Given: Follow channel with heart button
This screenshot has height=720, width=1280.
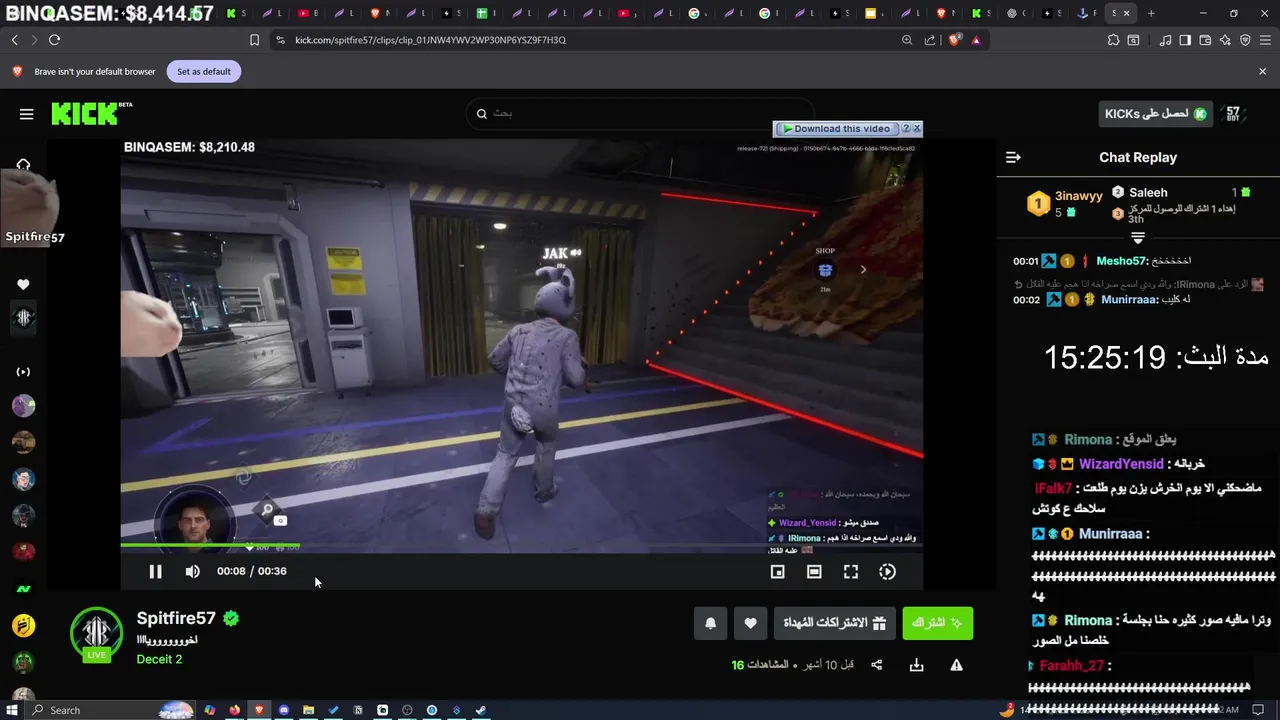Looking at the screenshot, I should tap(750, 623).
